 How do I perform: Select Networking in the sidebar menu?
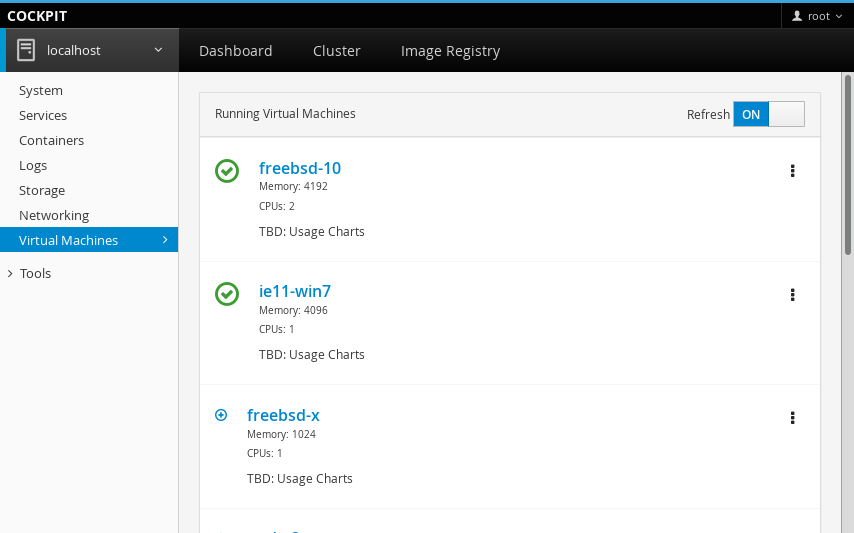54,215
